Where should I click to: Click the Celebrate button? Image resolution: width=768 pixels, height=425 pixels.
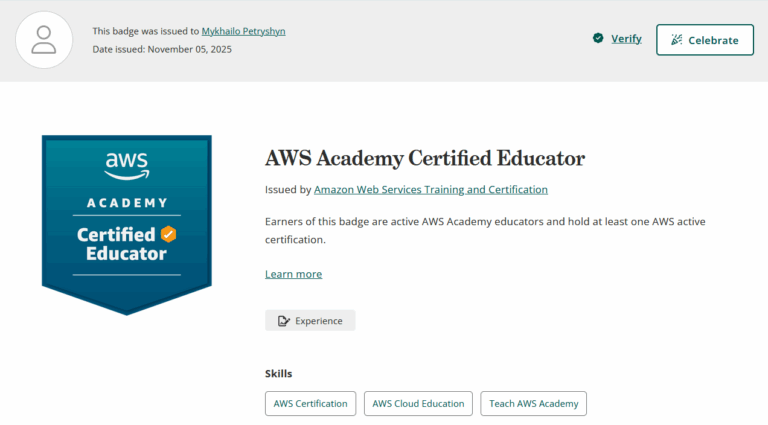pyautogui.click(x=705, y=40)
